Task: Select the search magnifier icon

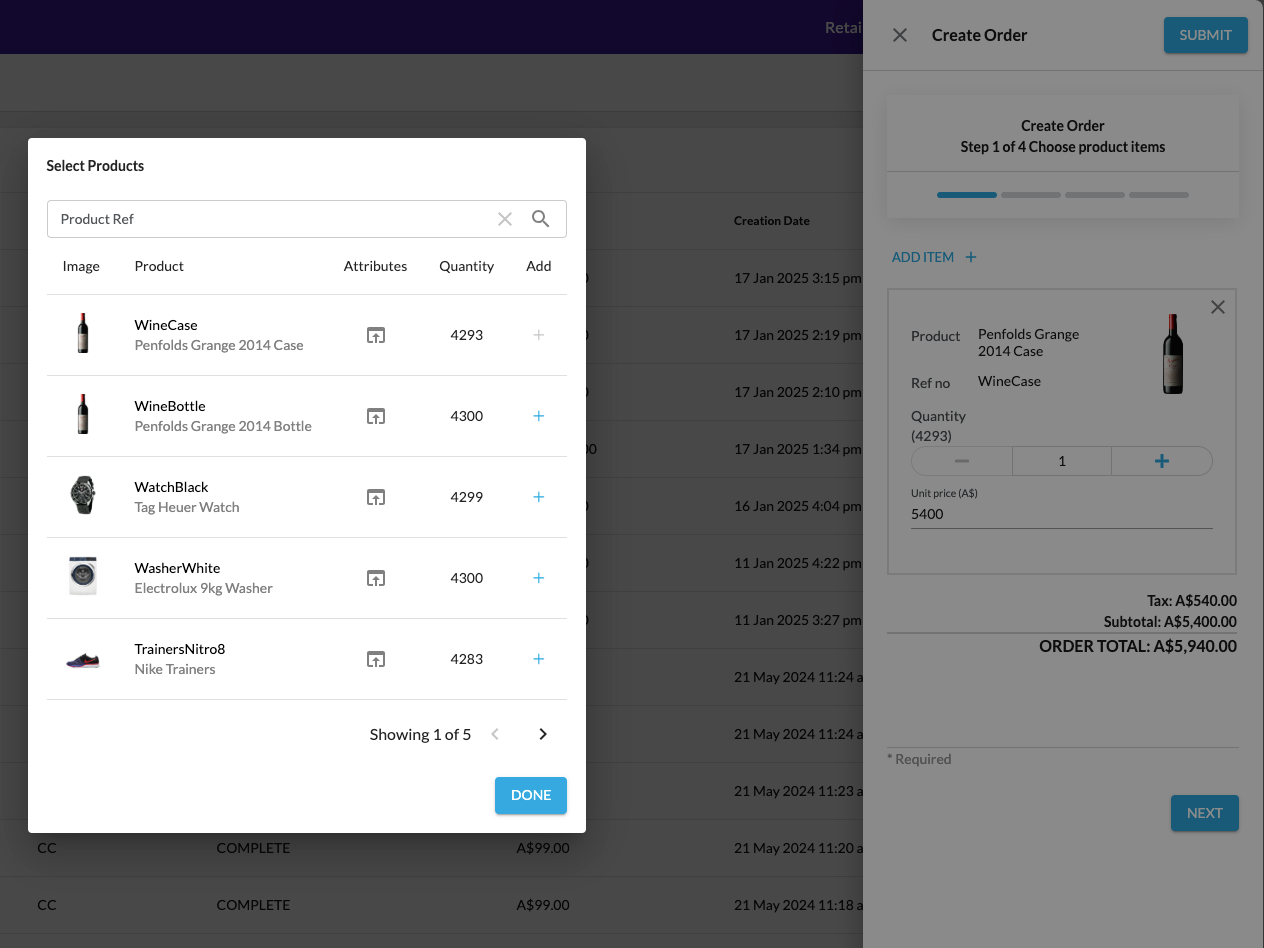Action: 541,218
